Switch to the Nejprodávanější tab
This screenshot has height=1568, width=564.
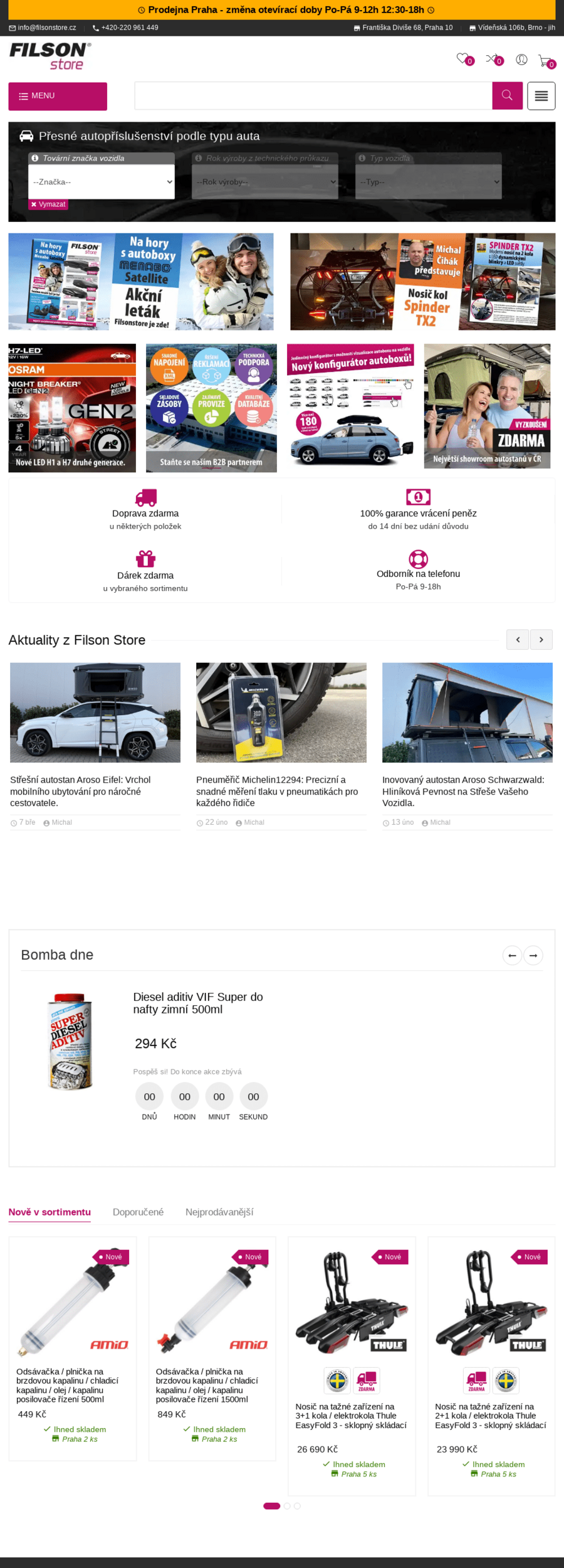(x=219, y=1212)
